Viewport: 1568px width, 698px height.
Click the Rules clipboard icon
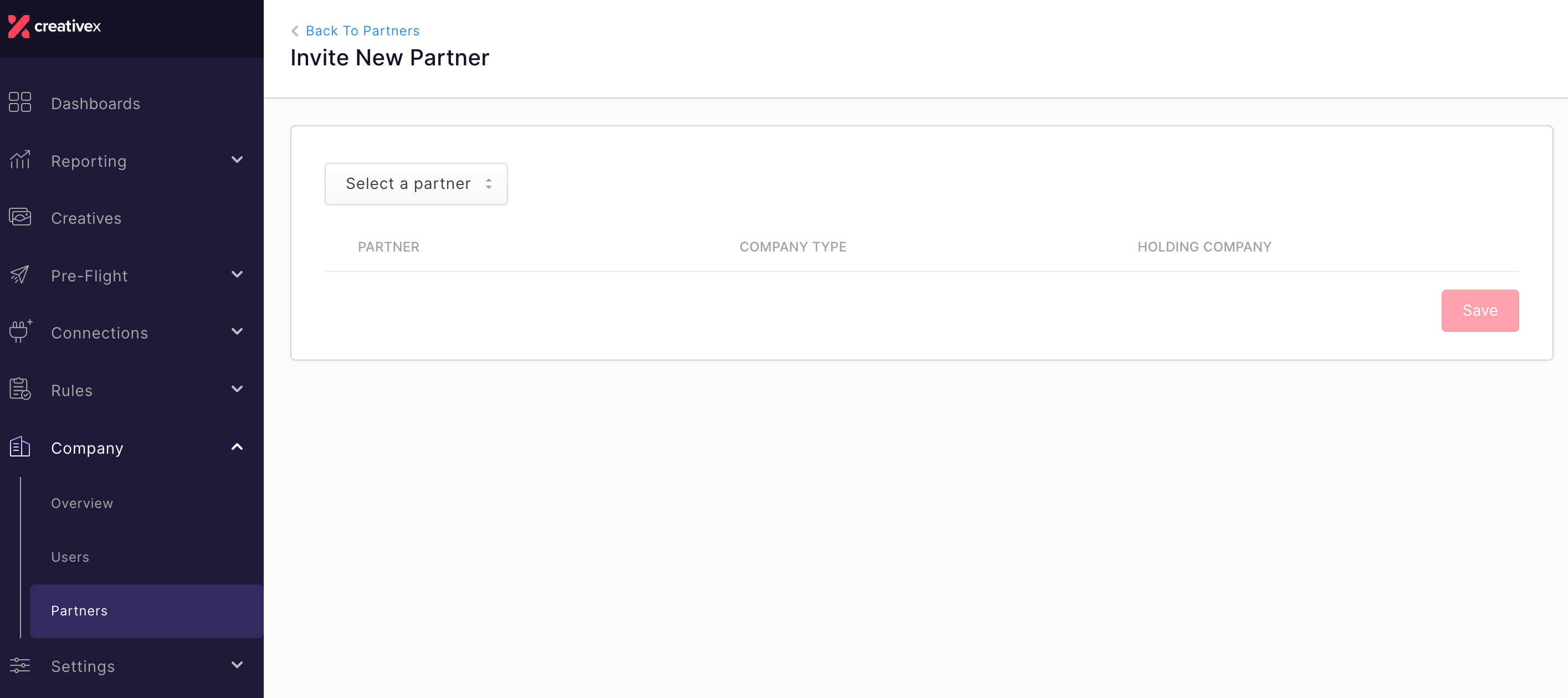click(x=19, y=389)
